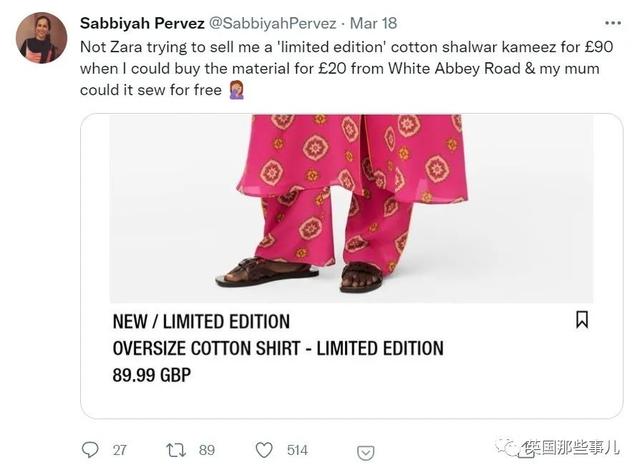
Task: Click the WeChat watermark logo icon
Action: (506, 448)
